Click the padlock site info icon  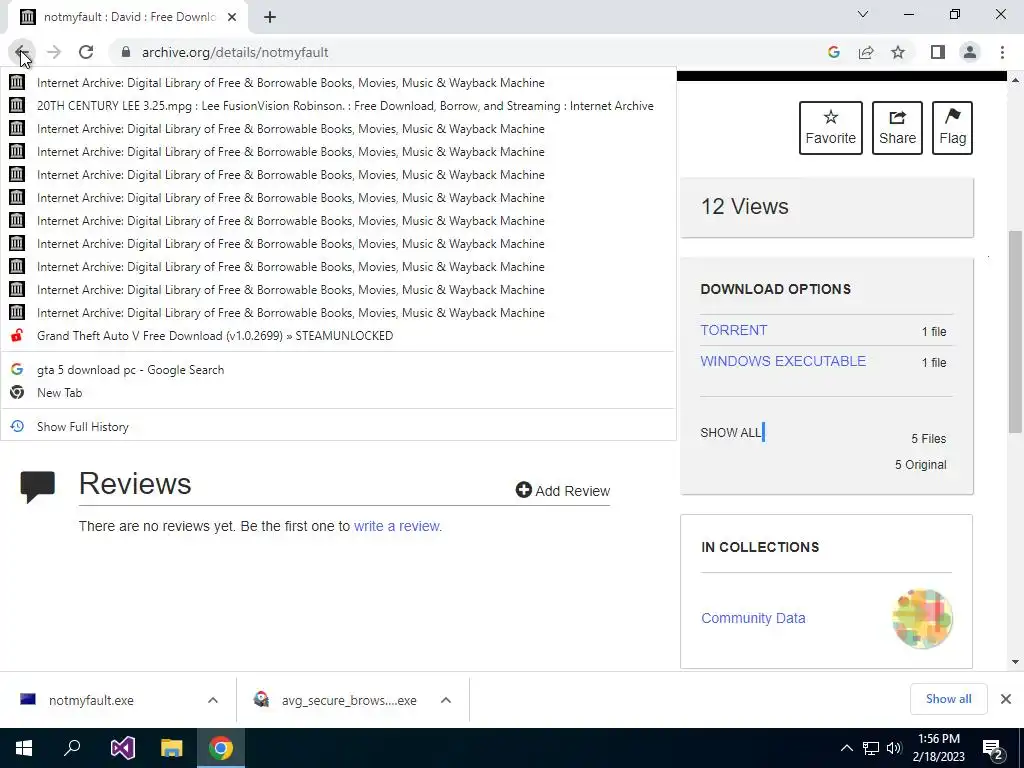[126, 52]
